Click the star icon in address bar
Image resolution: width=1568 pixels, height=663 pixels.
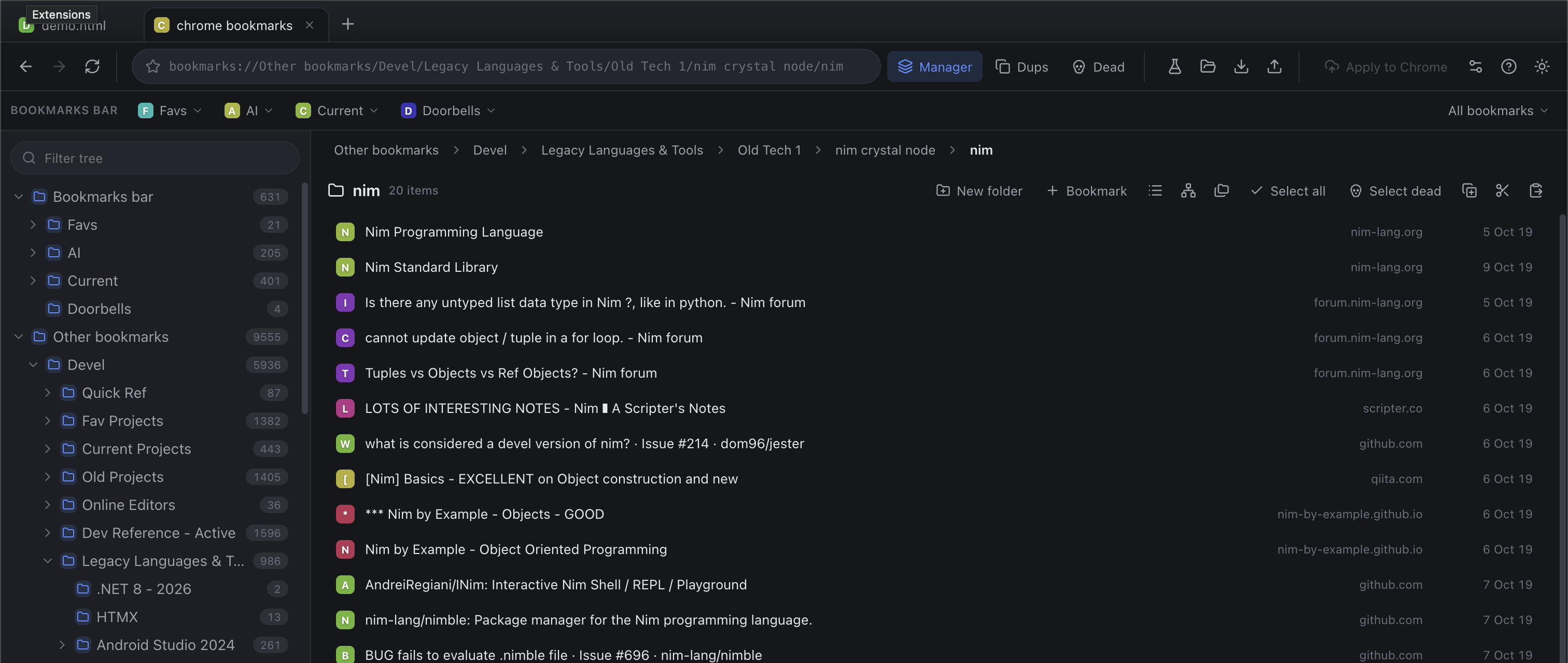[x=153, y=66]
